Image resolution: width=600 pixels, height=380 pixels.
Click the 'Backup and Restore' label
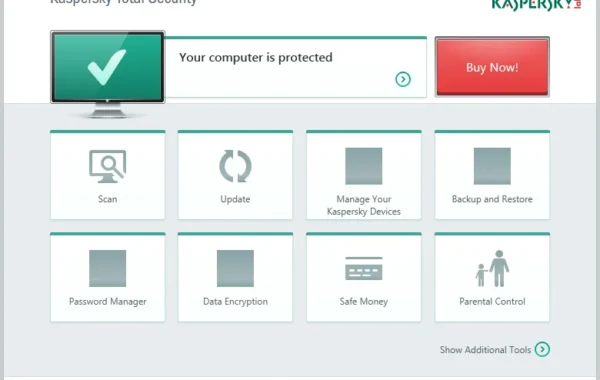click(492, 199)
